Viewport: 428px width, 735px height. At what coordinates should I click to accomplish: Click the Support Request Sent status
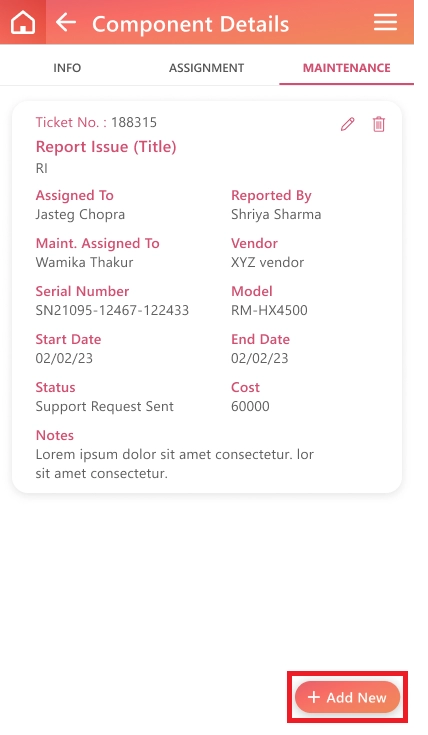(105, 406)
